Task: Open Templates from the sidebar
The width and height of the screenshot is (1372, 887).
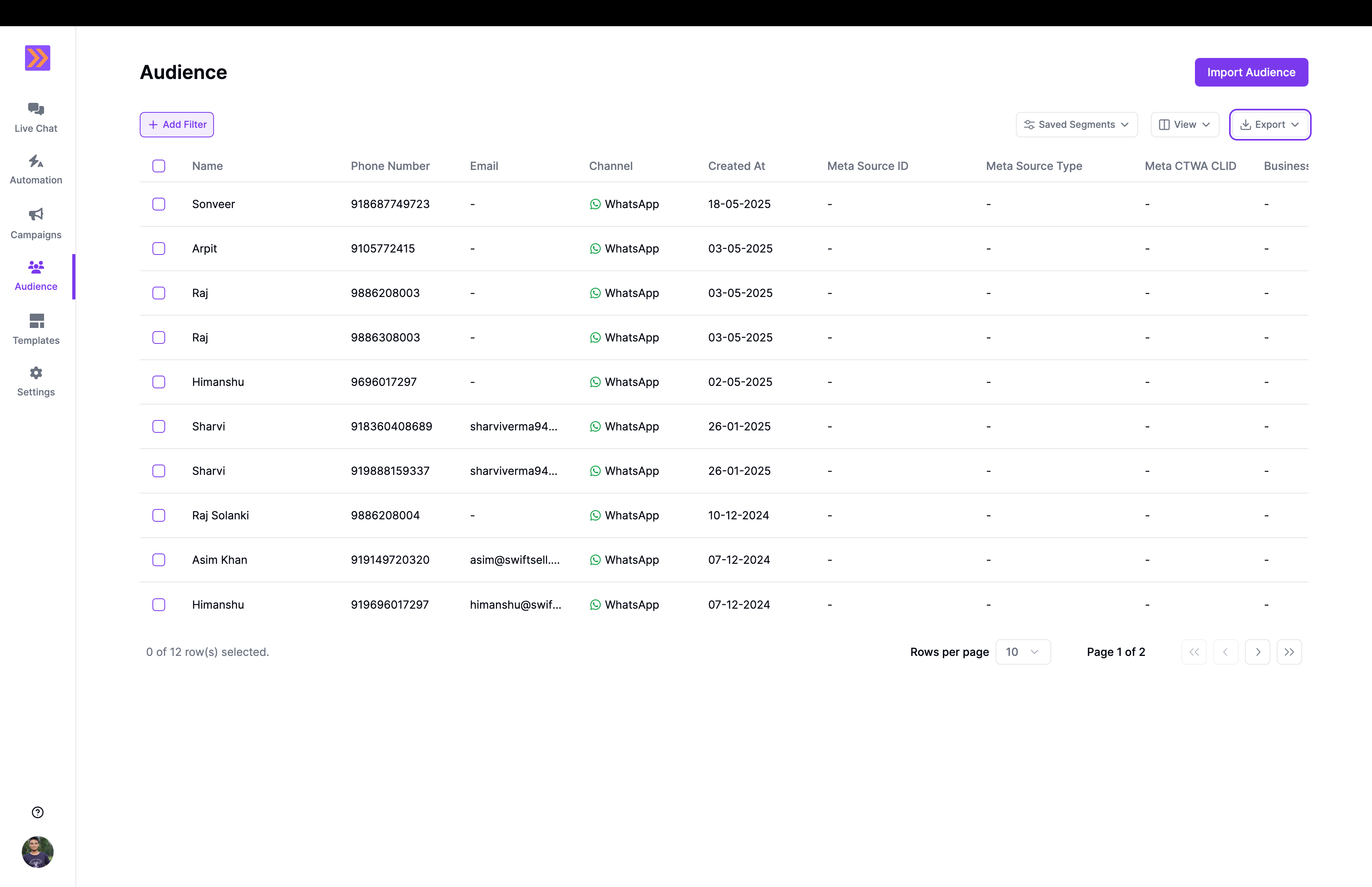Action: pos(36,329)
